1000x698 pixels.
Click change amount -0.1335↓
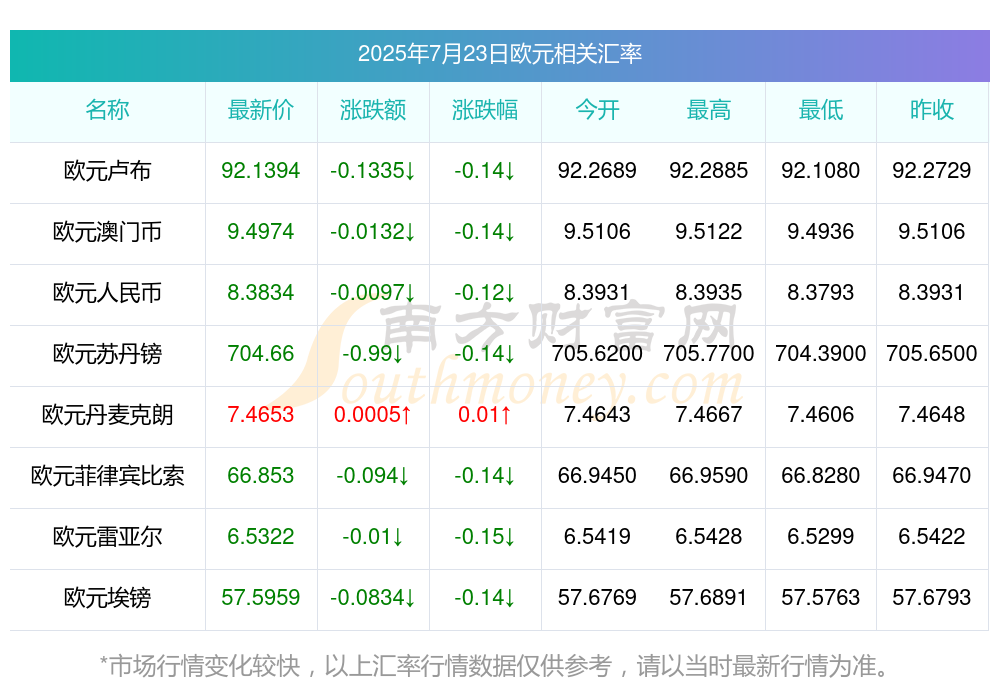tap(372, 171)
